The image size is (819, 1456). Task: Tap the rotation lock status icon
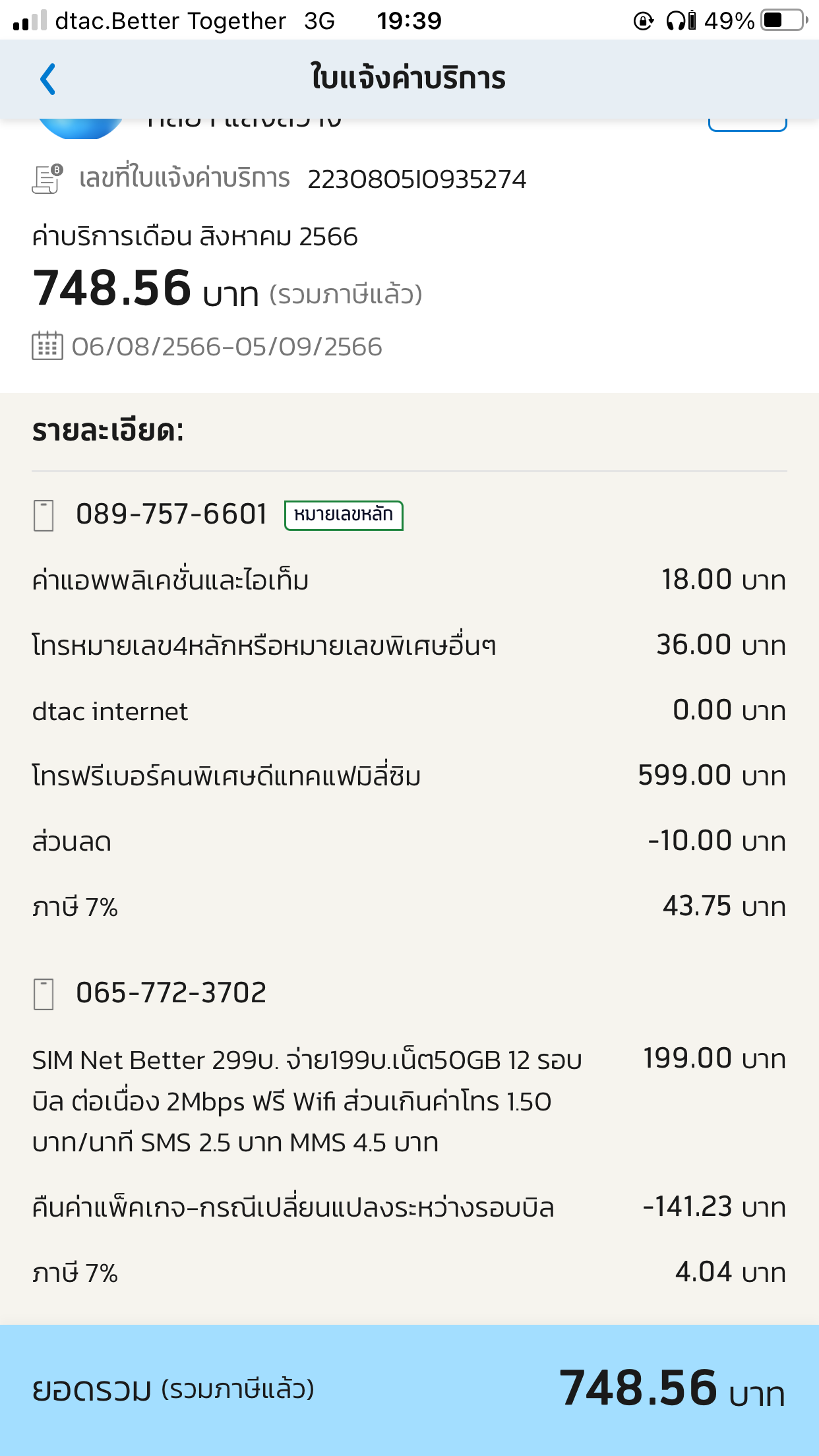tap(643, 21)
